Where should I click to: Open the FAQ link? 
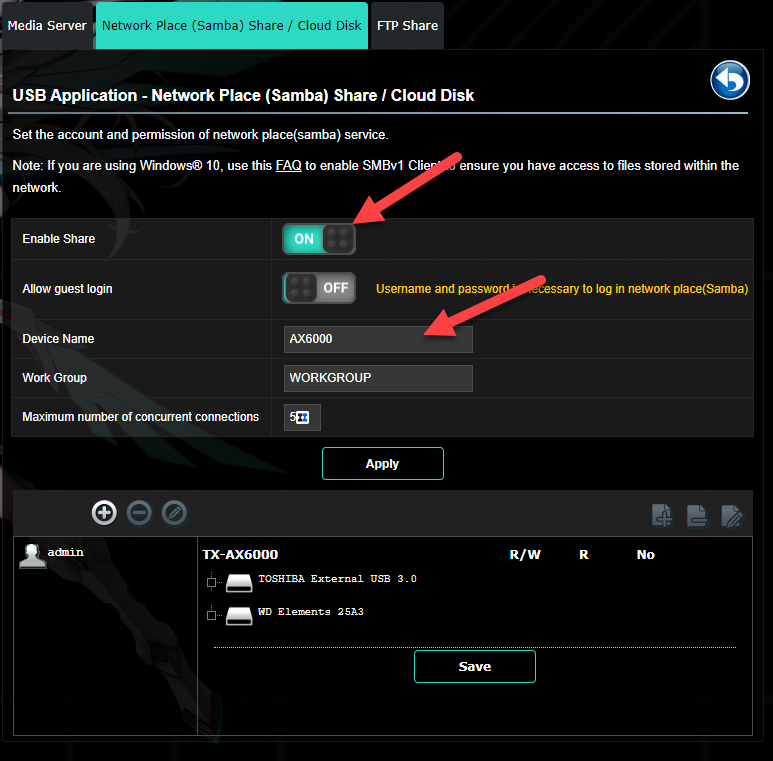click(x=288, y=166)
